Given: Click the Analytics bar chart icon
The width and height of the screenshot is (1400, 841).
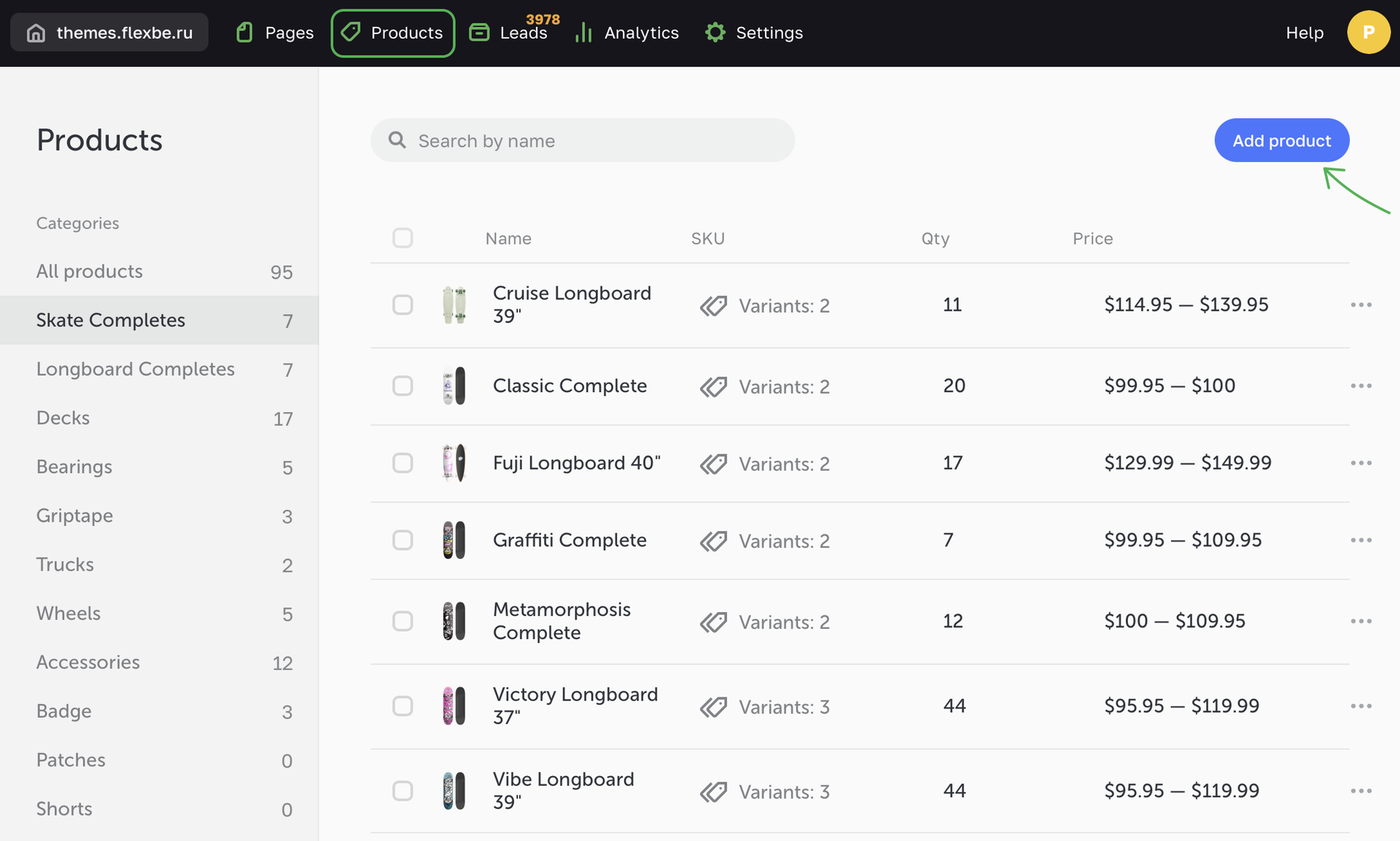Looking at the screenshot, I should 583,33.
